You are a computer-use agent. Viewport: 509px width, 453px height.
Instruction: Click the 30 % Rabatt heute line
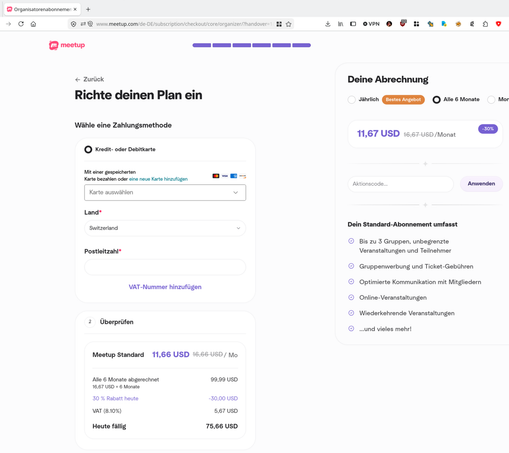click(x=165, y=398)
